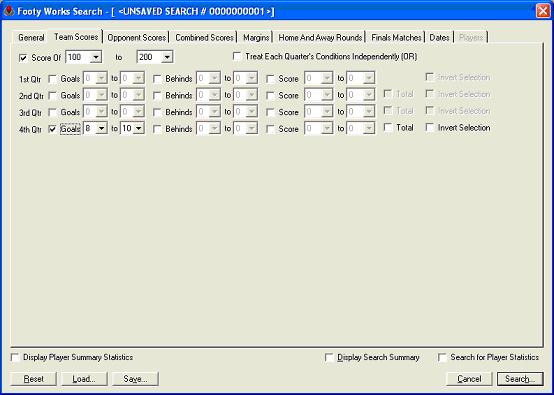Switch to Combined Scores tab
The width and height of the screenshot is (554, 395).
tap(204, 37)
